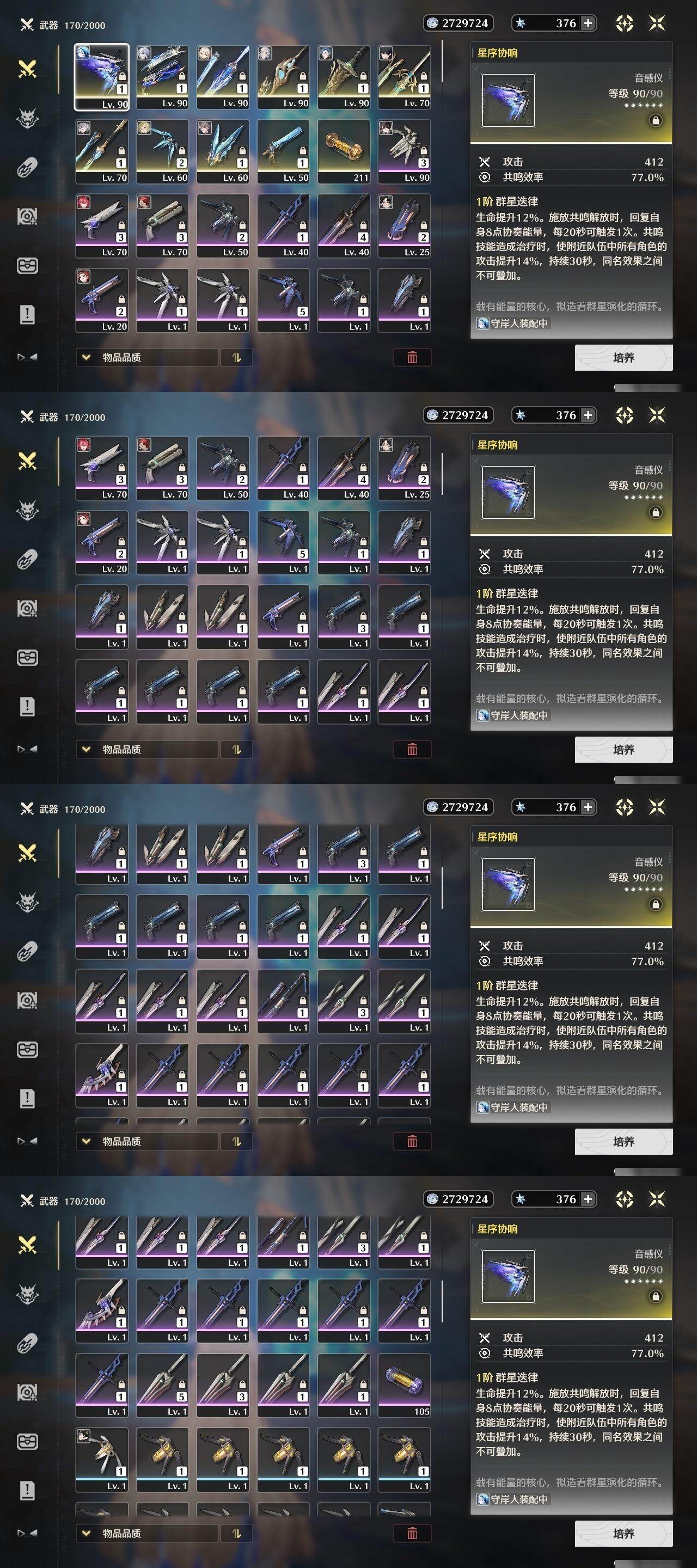Click the plus icon beside 376 in the top view
The height and width of the screenshot is (1568, 697).
(x=588, y=23)
